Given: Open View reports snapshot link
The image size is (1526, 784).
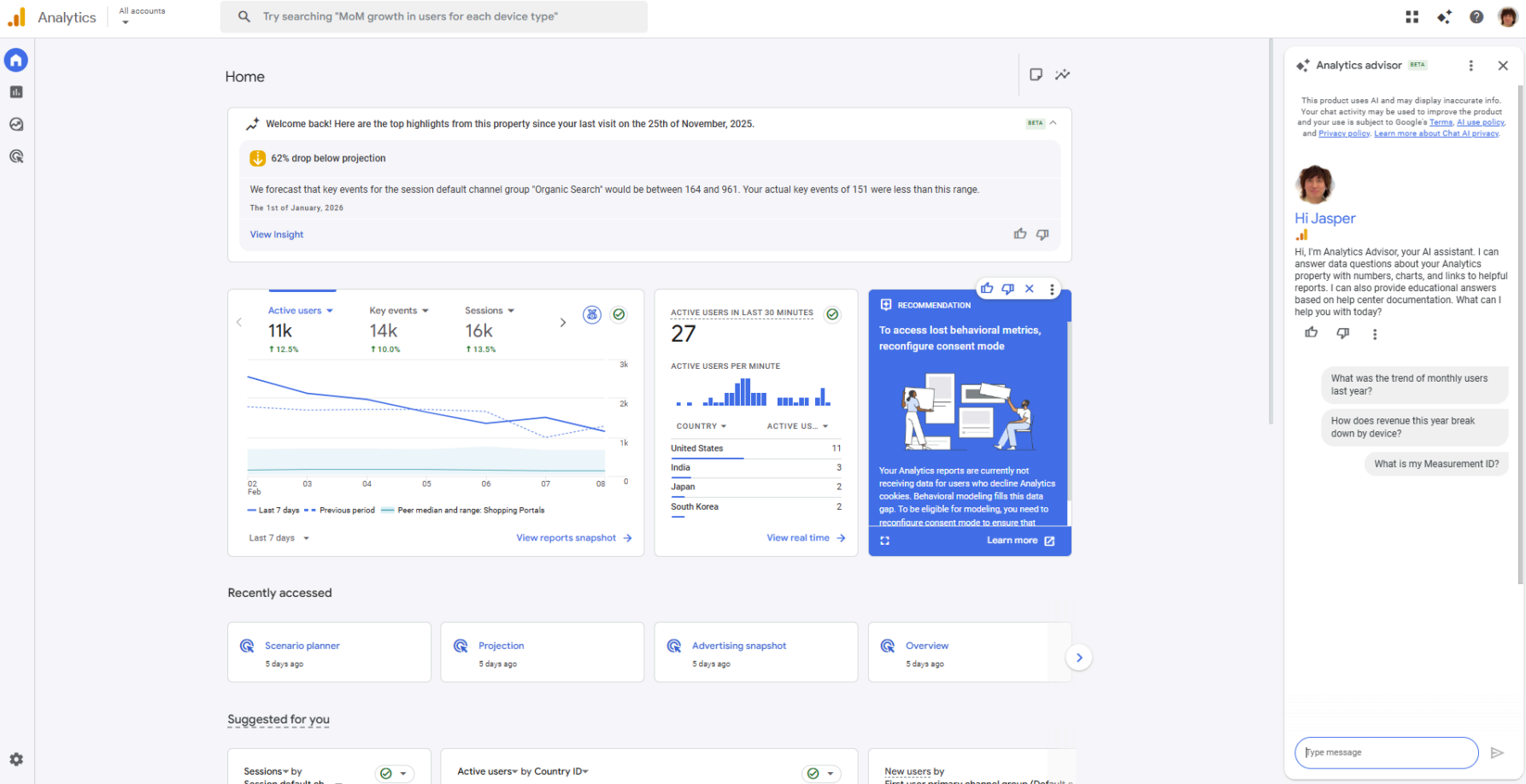Looking at the screenshot, I should pyautogui.click(x=574, y=538).
